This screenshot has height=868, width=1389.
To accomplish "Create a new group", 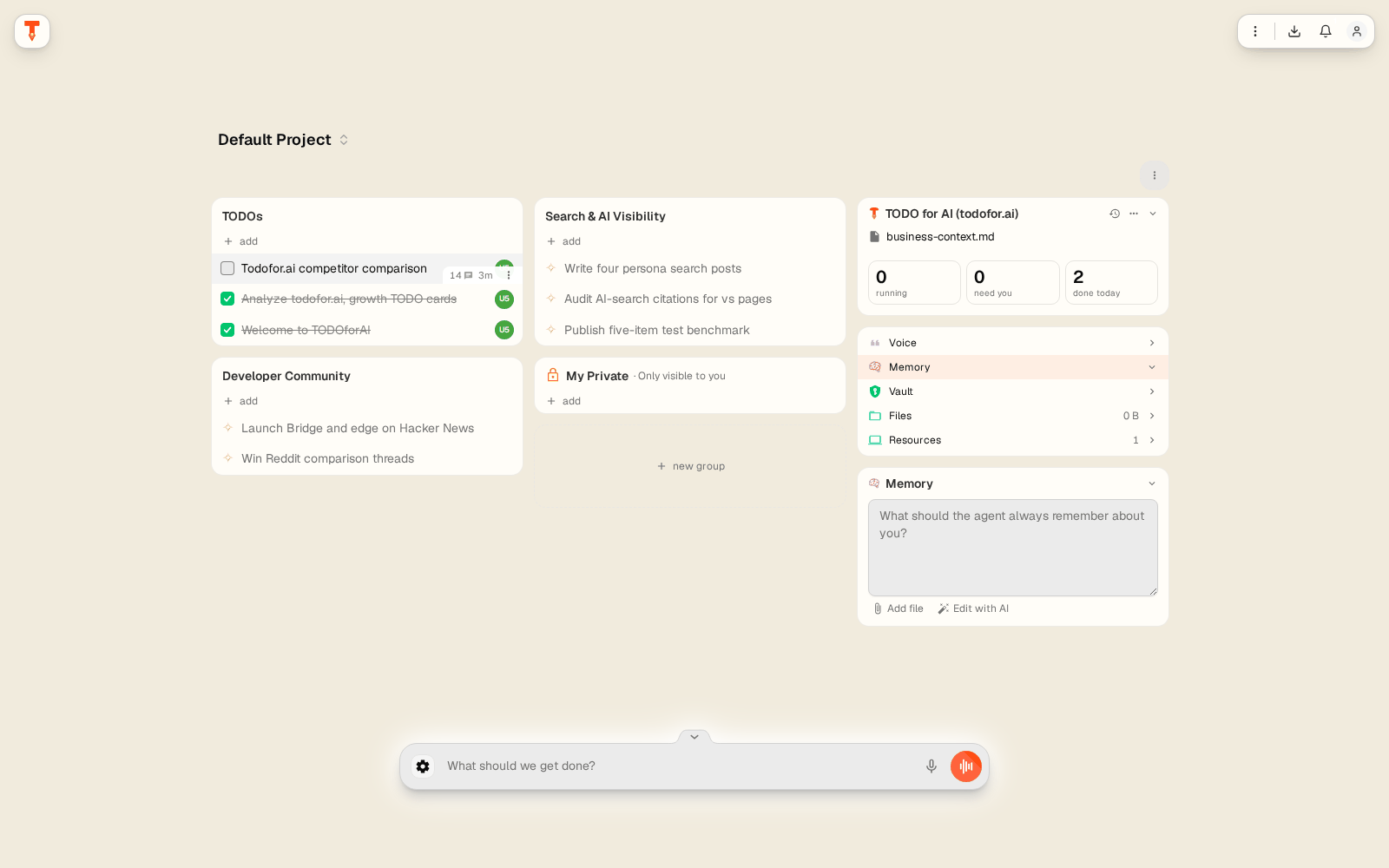I will point(691,466).
